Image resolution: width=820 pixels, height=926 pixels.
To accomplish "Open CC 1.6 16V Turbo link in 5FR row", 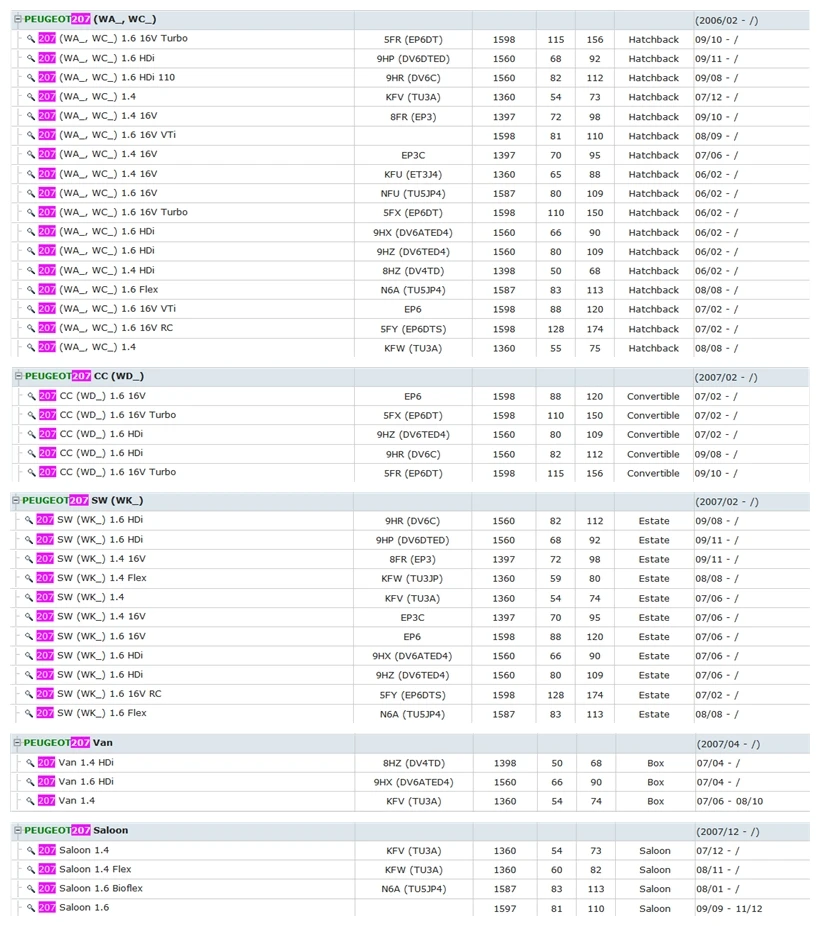I will pos(107,472).
